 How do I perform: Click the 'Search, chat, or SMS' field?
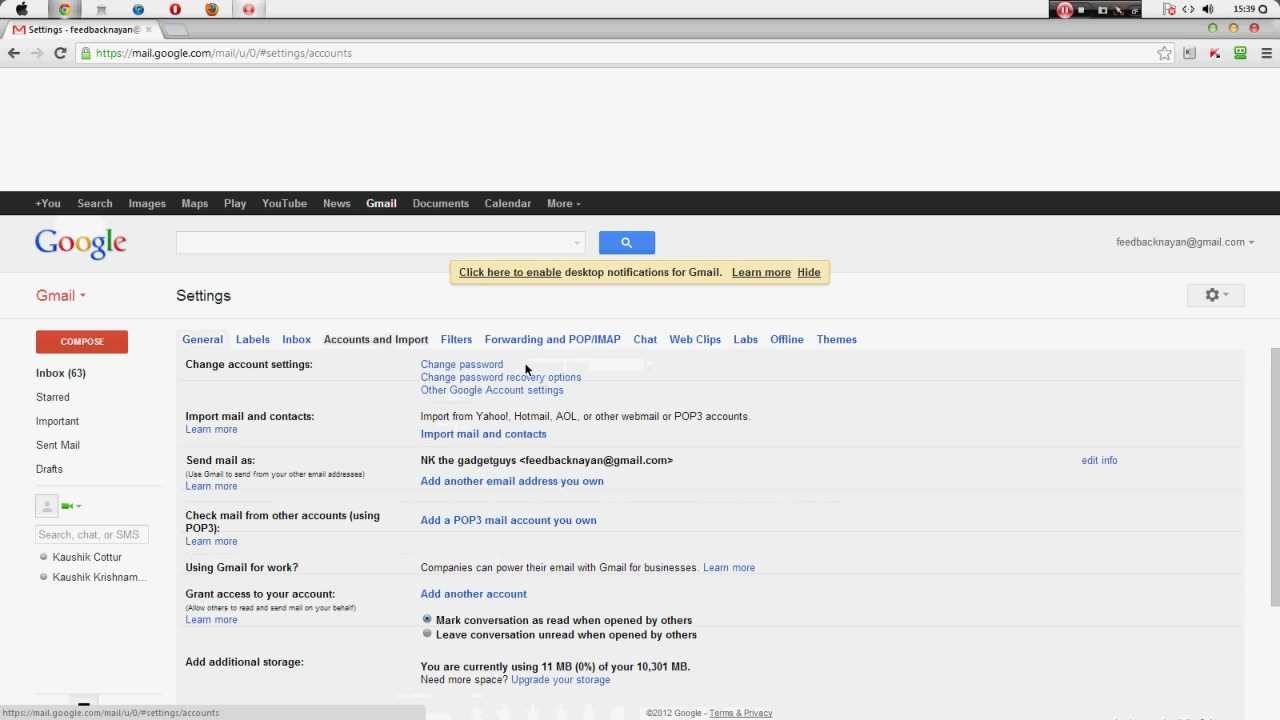[92, 534]
